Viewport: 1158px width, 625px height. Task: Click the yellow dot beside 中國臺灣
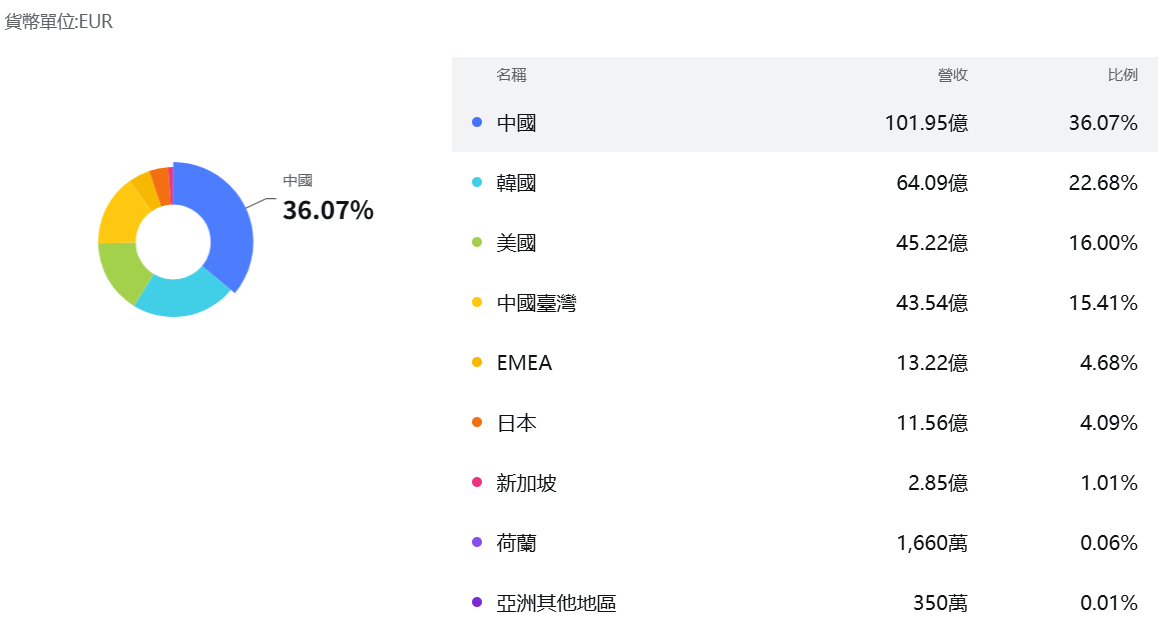[x=477, y=303]
